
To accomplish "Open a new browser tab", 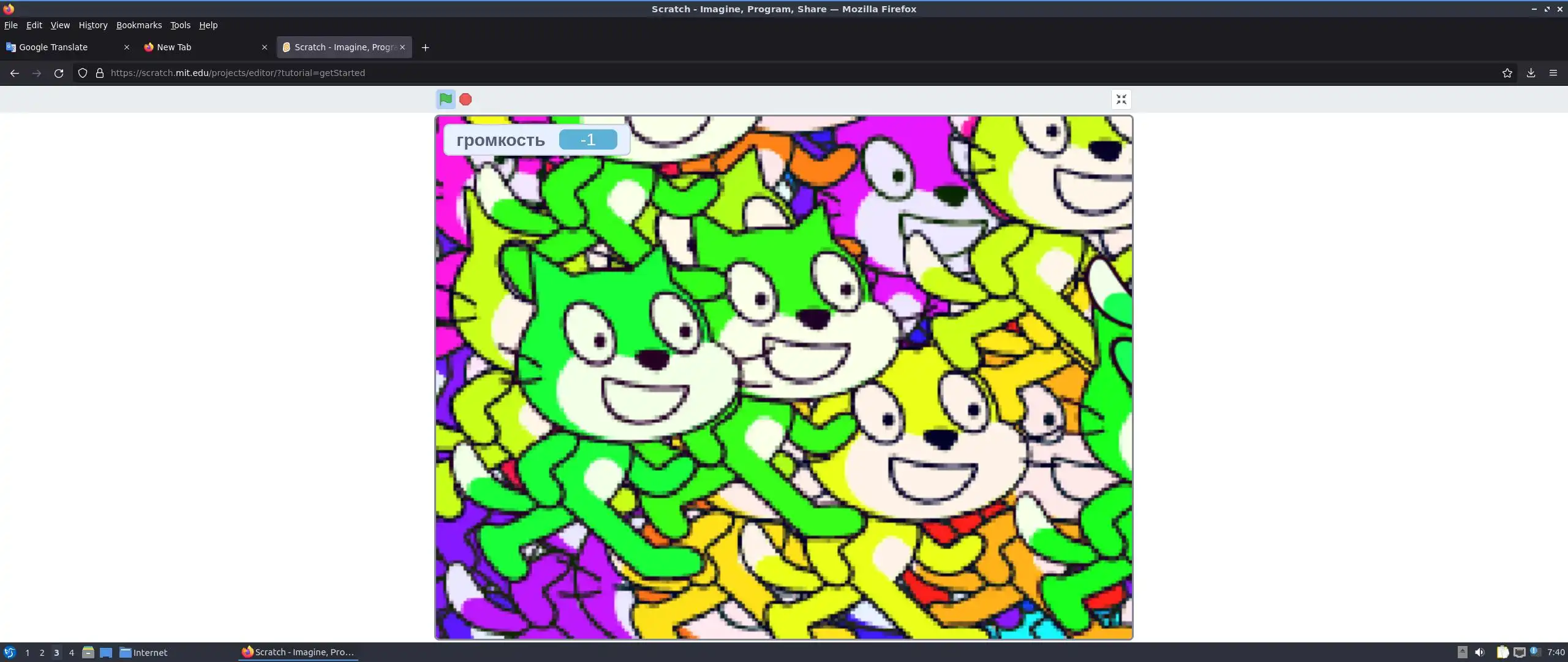I will click(x=425, y=47).
